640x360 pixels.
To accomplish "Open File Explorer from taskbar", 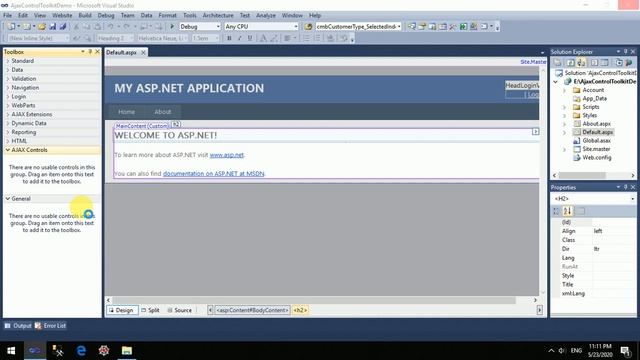I will pos(127,351).
